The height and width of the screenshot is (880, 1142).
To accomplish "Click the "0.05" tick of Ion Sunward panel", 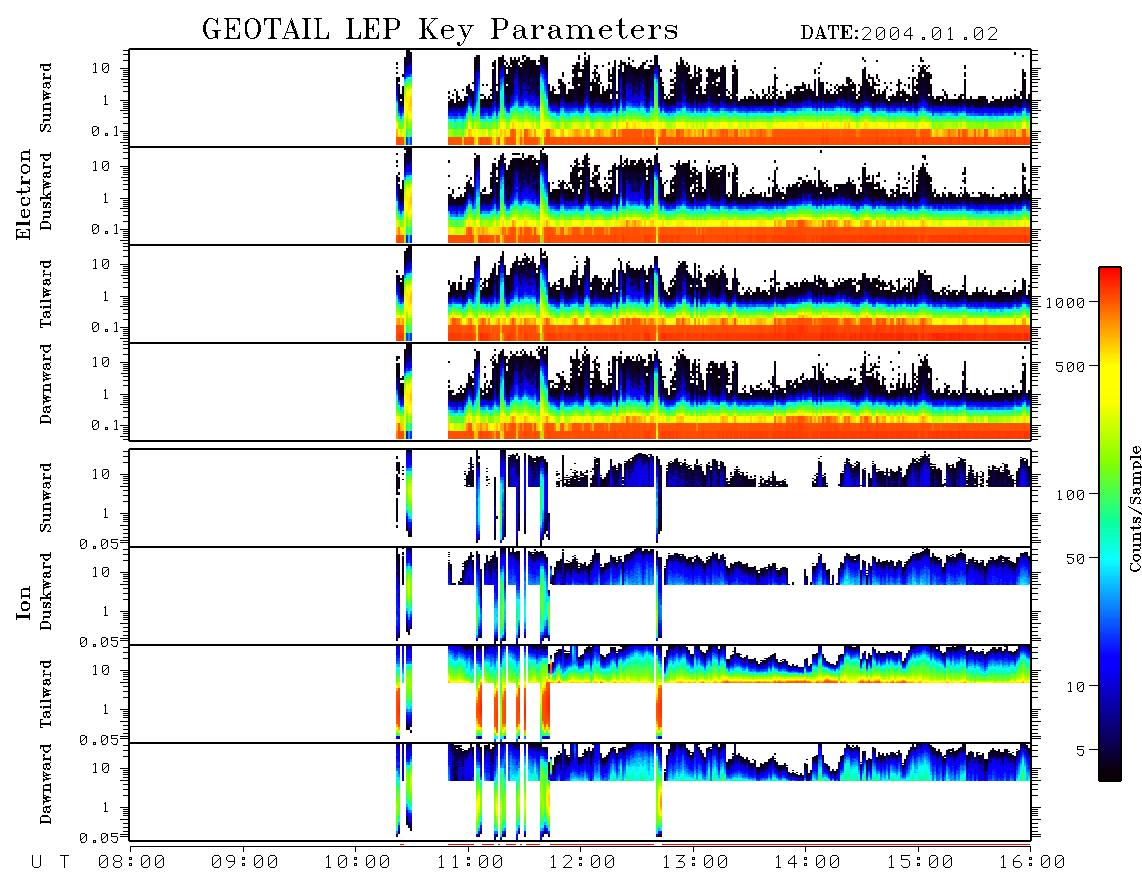I will pyautogui.click(x=99, y=543).
